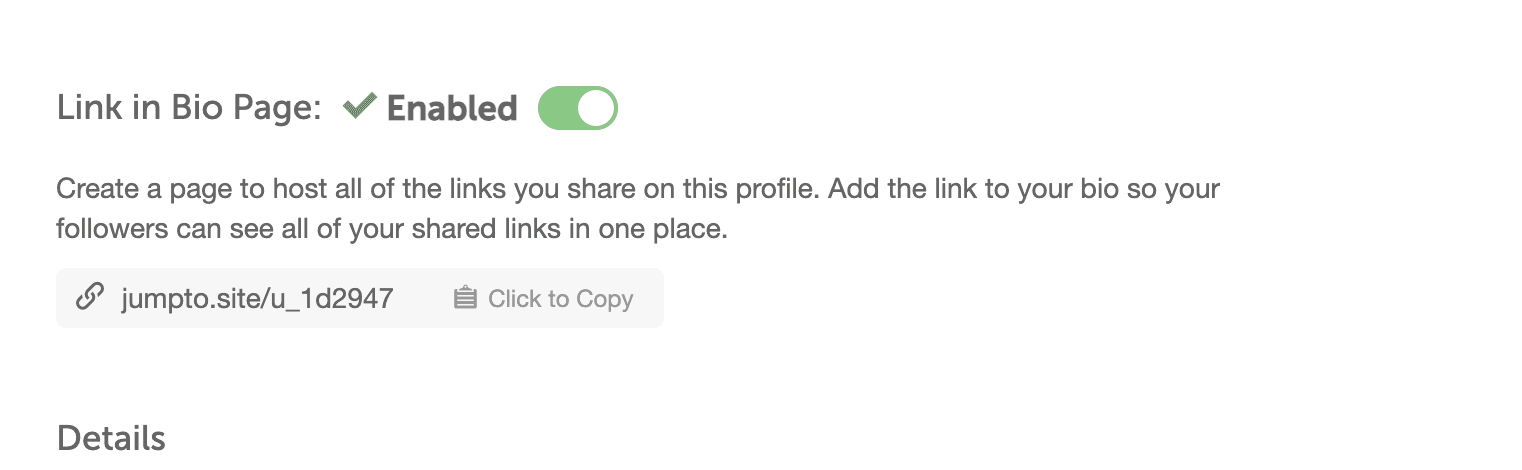This screenshot has height=470, width=1522.
Task: Click the line starting with followers can see
Action: (390, 229)
